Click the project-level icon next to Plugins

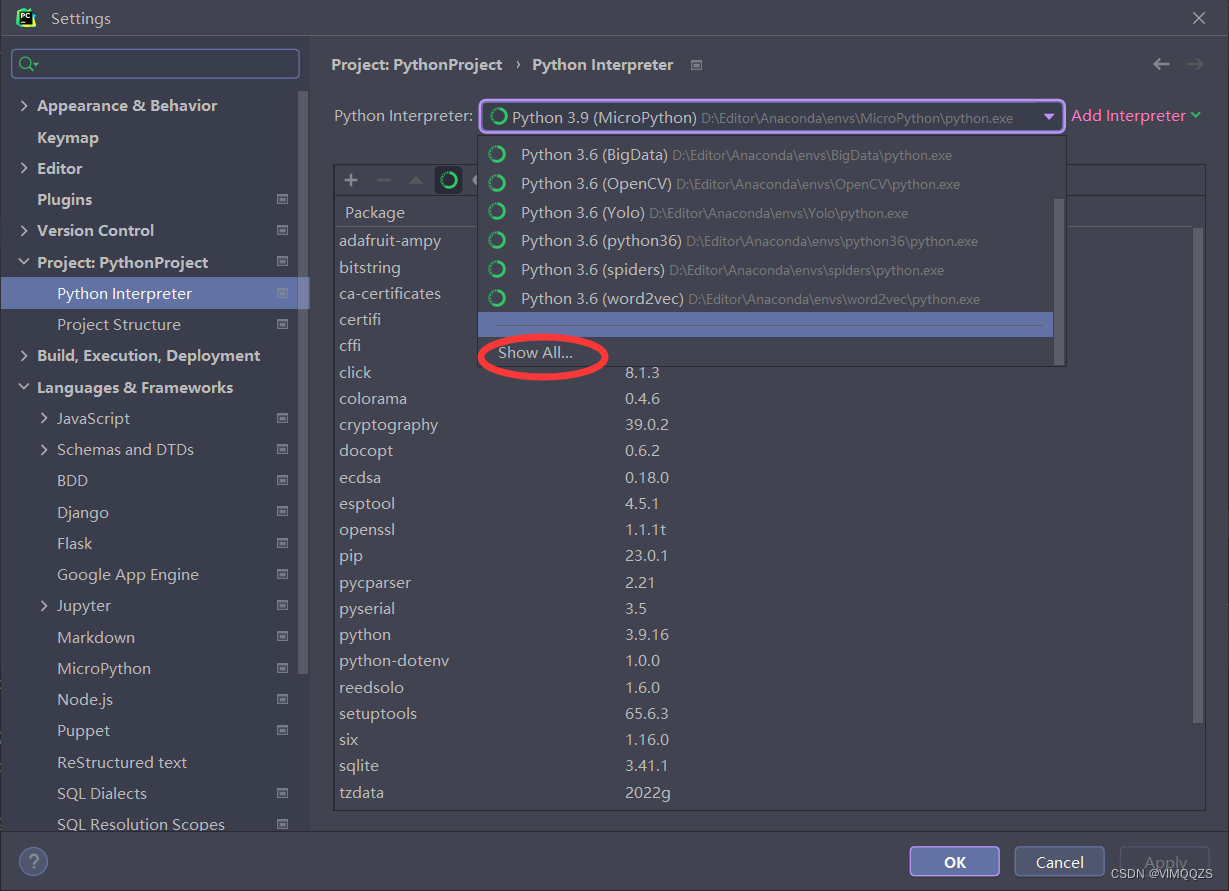tap(282, 200)
